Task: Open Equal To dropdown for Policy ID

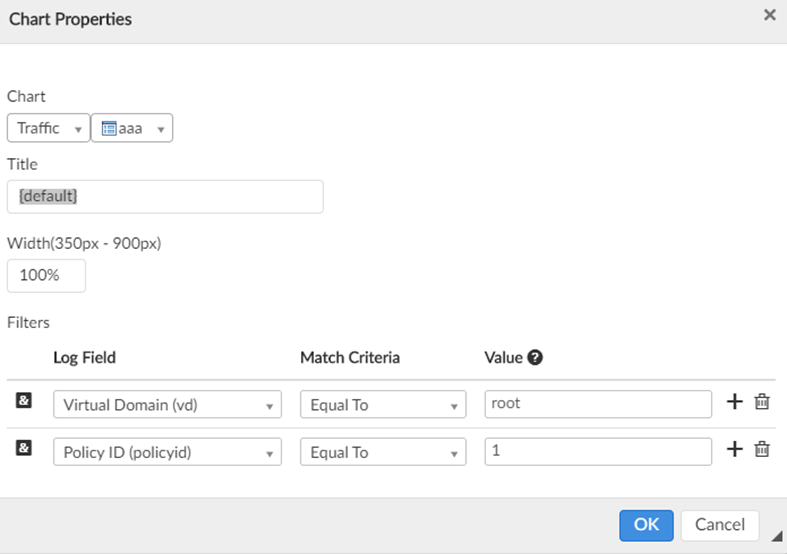Action: (x=383, y=452)
